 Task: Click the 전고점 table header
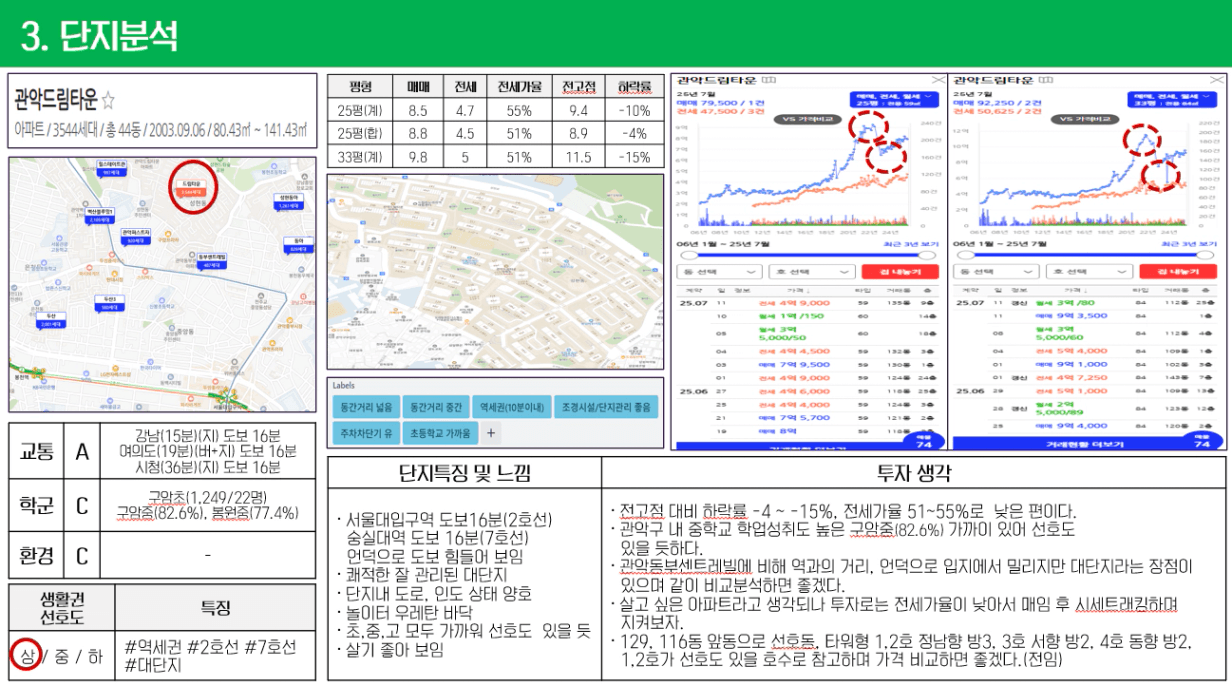click(579, 87)
